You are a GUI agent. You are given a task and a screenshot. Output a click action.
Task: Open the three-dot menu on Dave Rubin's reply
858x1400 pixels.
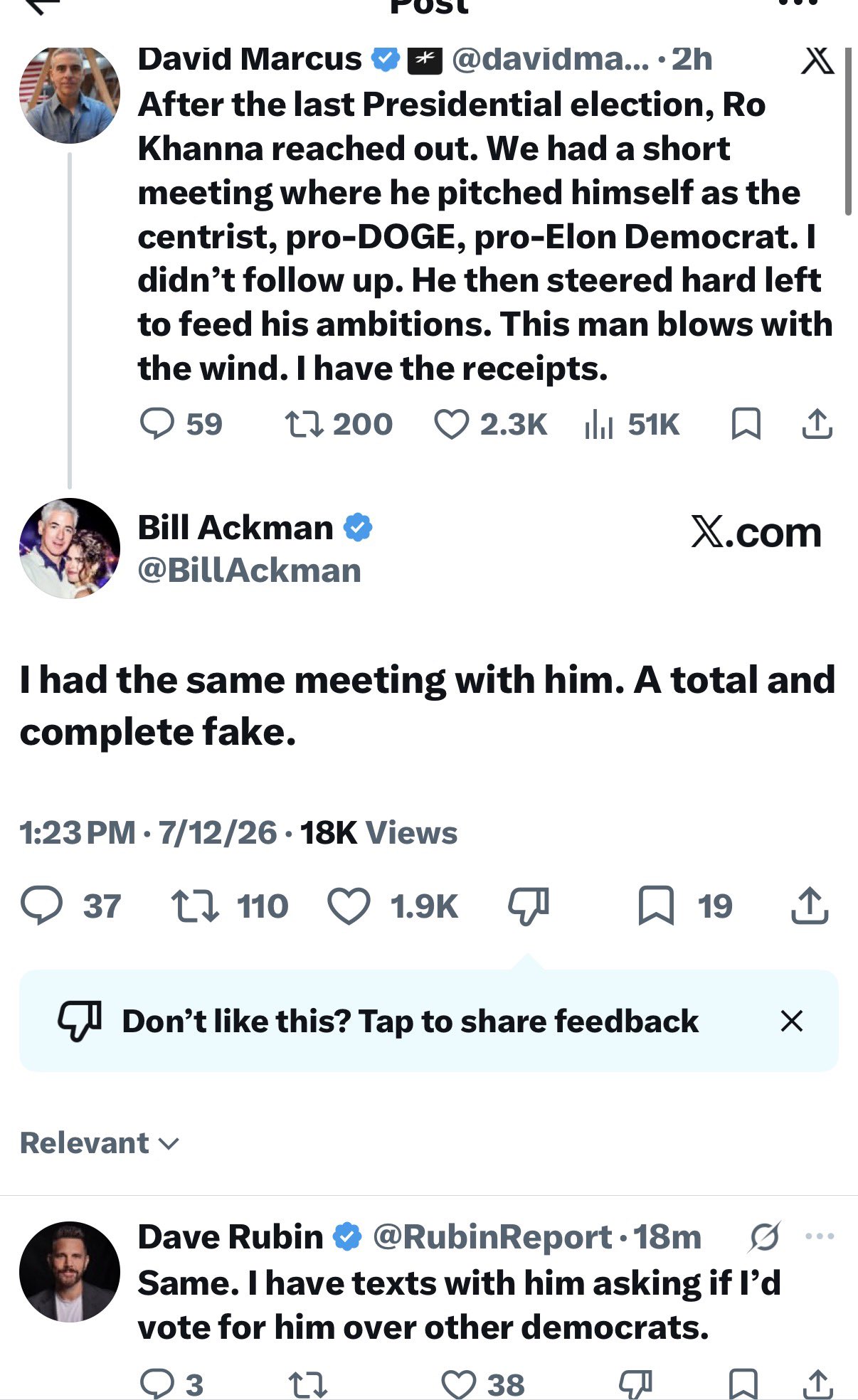point(820,1237)
